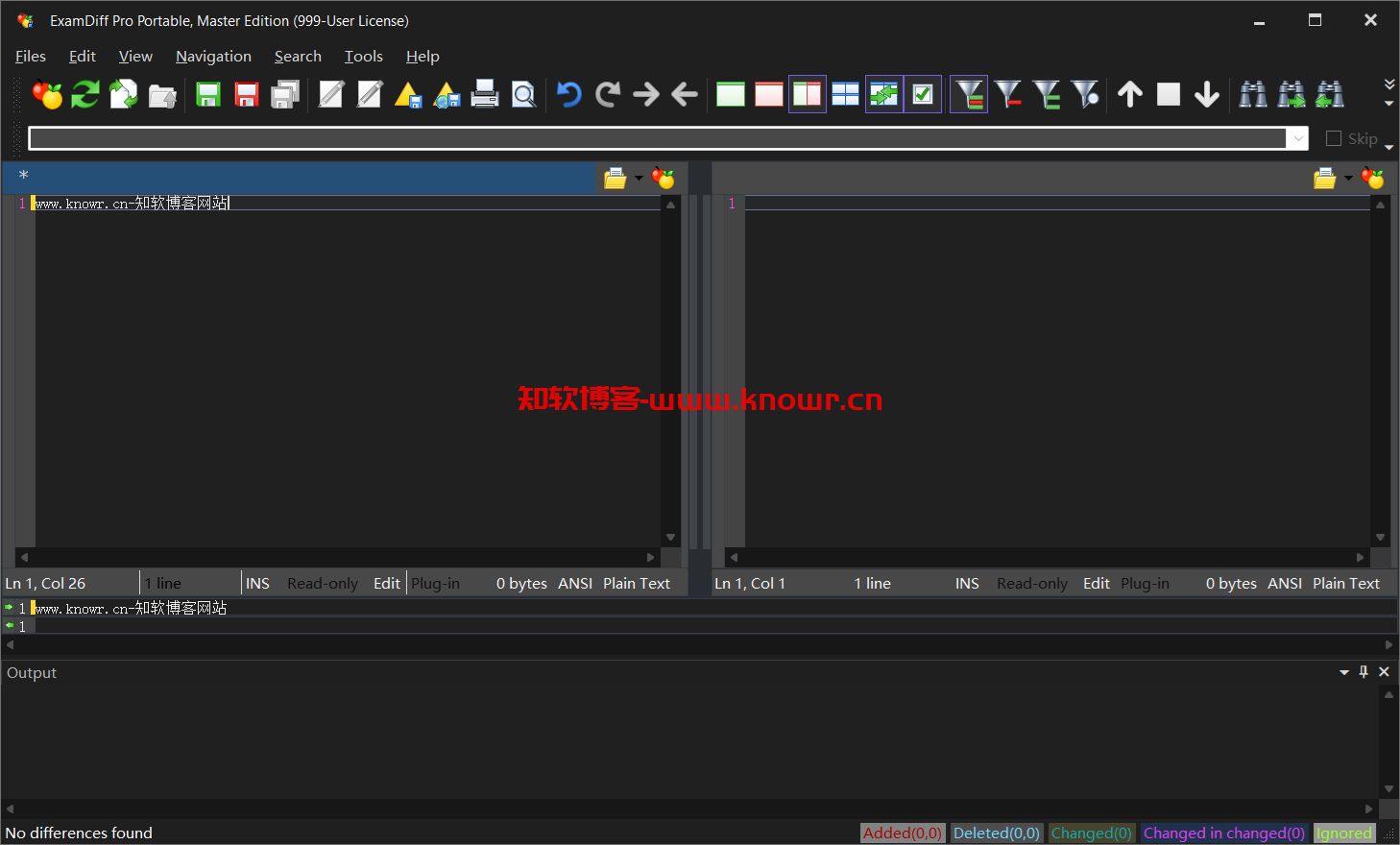Toggle both-panes green and red view button
Viewport: 1400px width, 845px height.
[808, 94]
